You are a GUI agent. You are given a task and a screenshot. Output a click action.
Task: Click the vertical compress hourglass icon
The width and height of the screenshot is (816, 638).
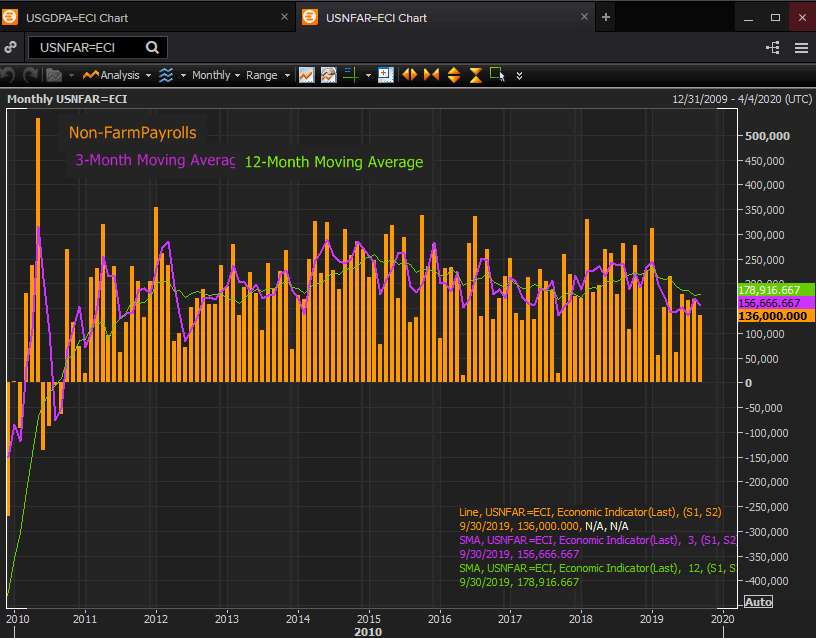point(475,75)
